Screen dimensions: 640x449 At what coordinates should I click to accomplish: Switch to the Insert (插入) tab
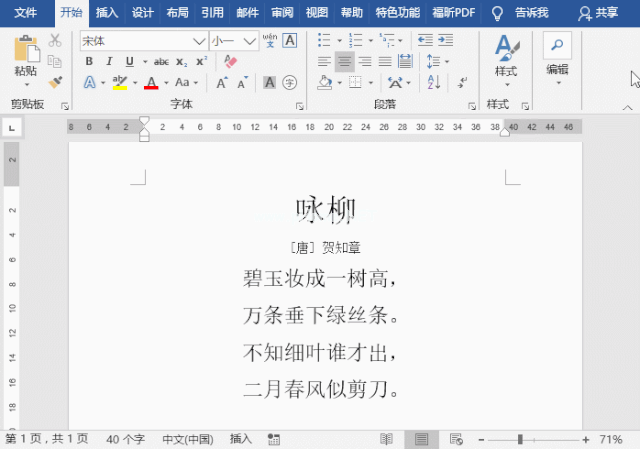click(x=107, y=13)
